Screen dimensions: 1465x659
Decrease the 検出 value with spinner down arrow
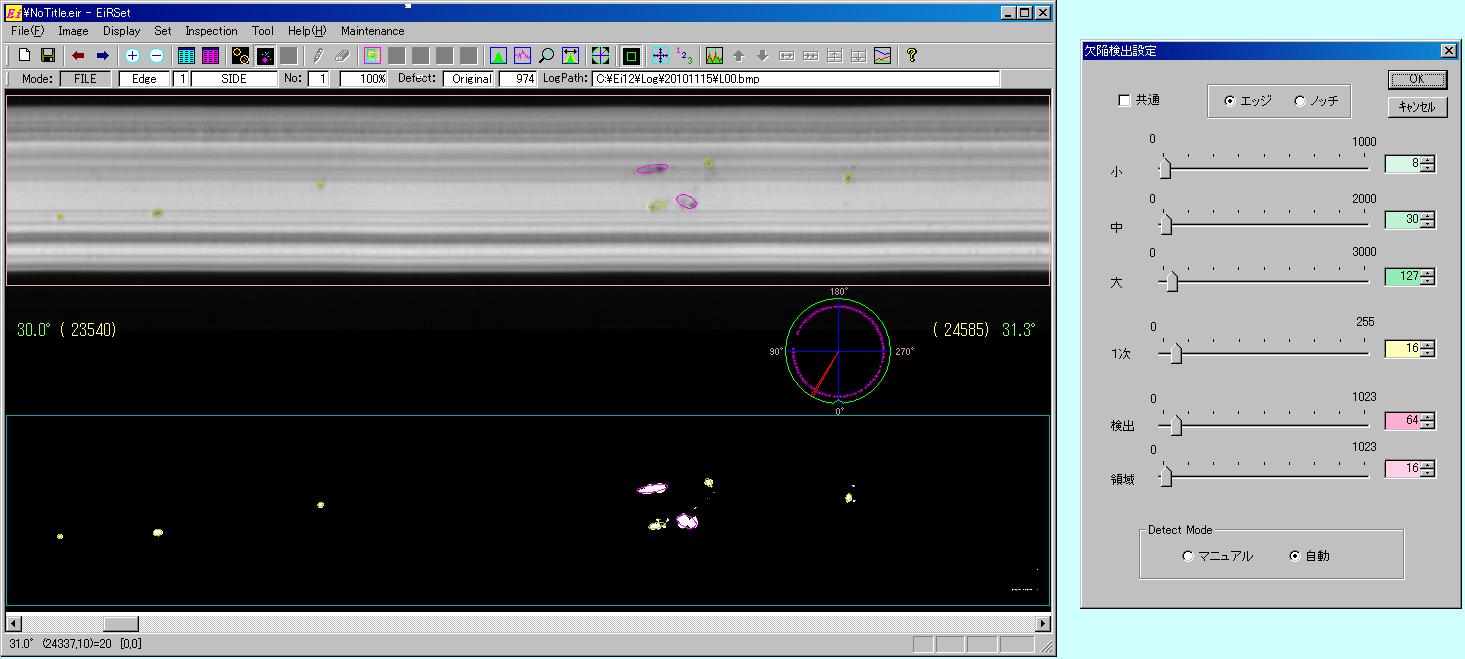tap(1428, 426)
